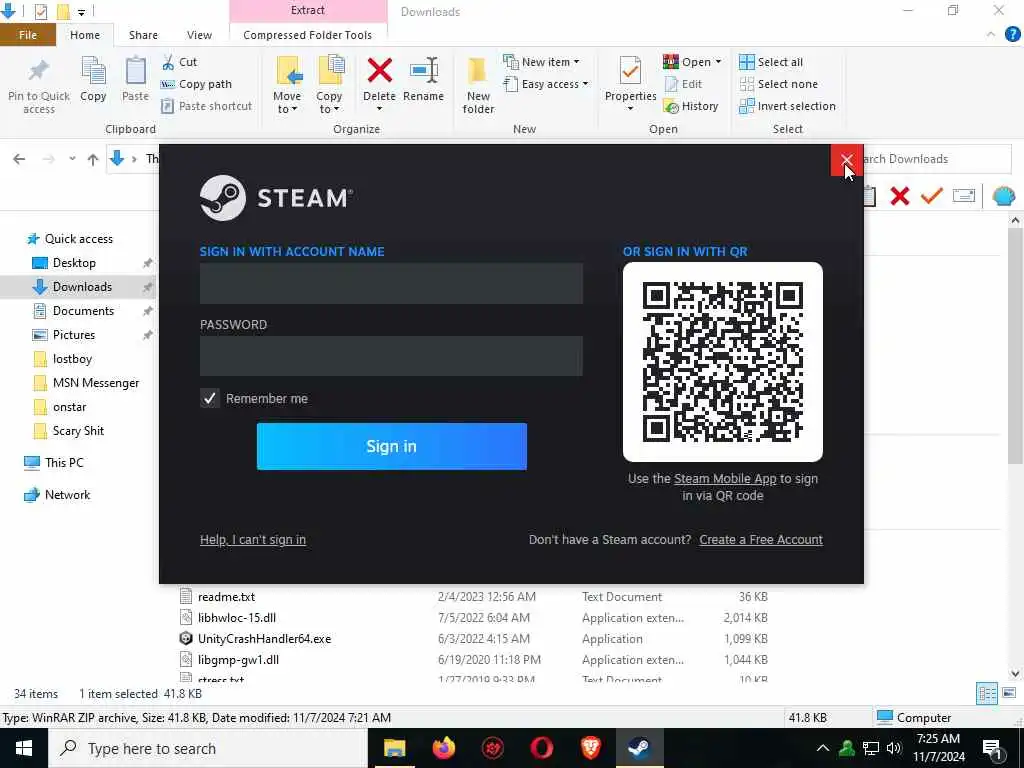Open Opera browser from the taskbar
The height and width of the screenshot is (768, 1024).
point(541,748)
